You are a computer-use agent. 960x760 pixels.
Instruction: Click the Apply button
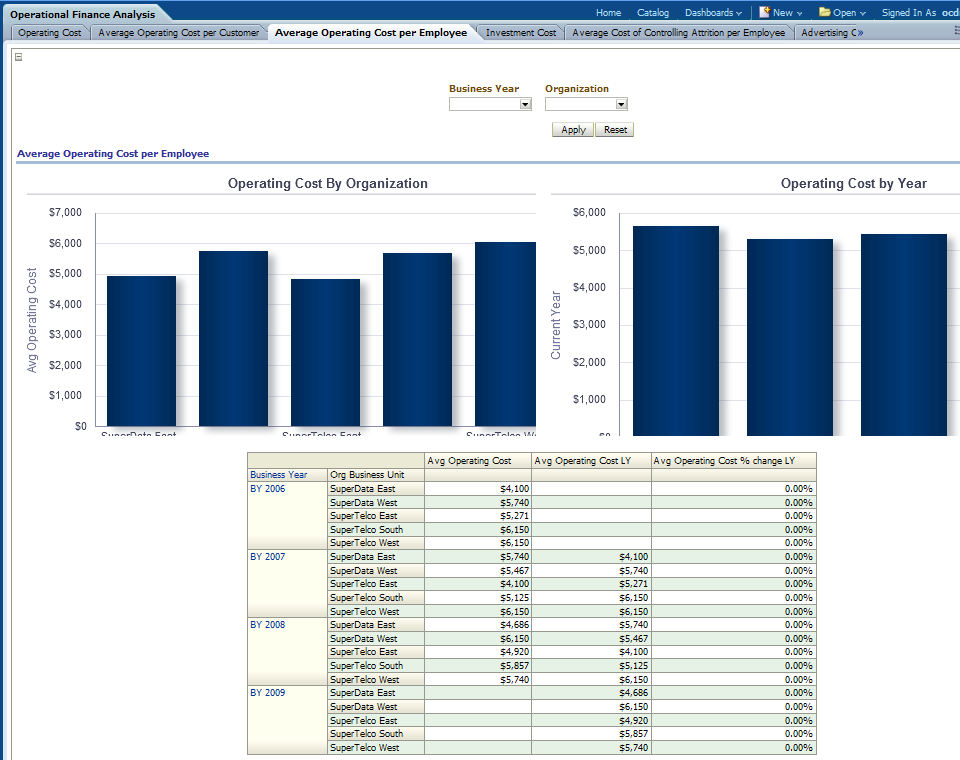tap(573, 130)
